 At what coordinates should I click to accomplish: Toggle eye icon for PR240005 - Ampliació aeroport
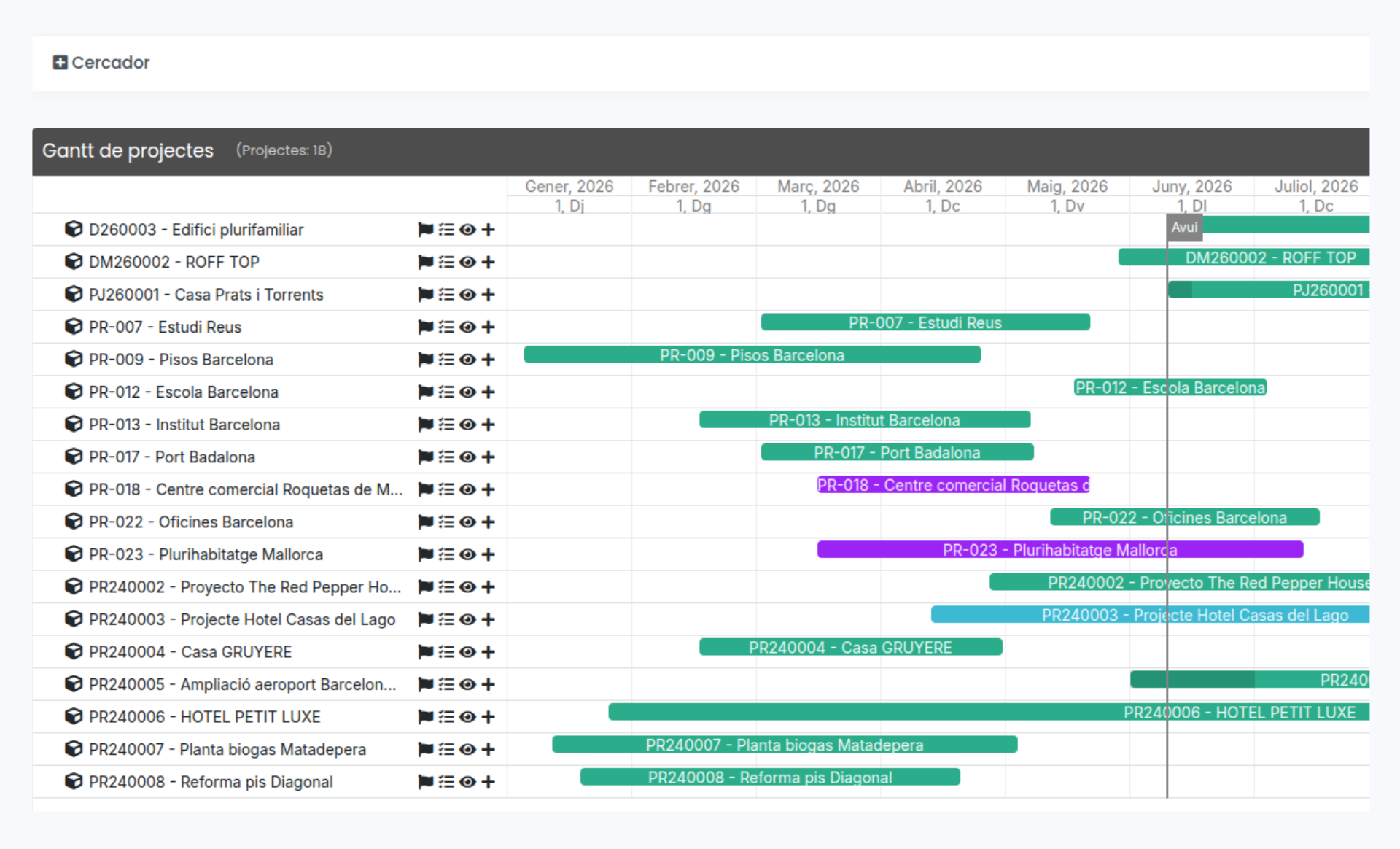coord(467,684)
